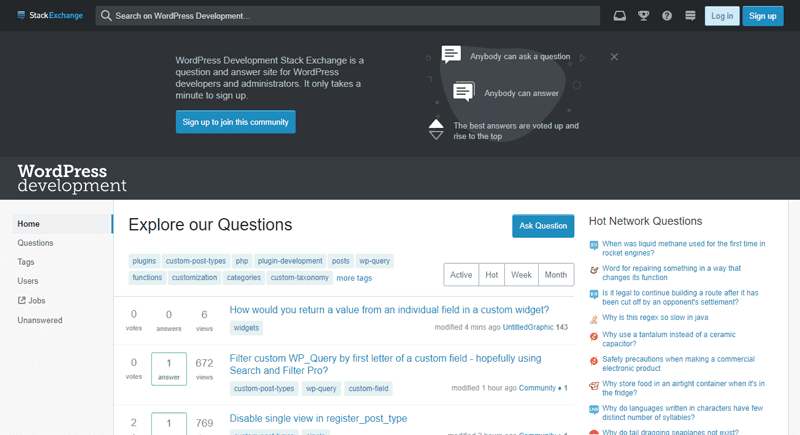This screenshot has height=435, width=800.
Task: Open Tags in left sidebar
Action: pos(26,262)
